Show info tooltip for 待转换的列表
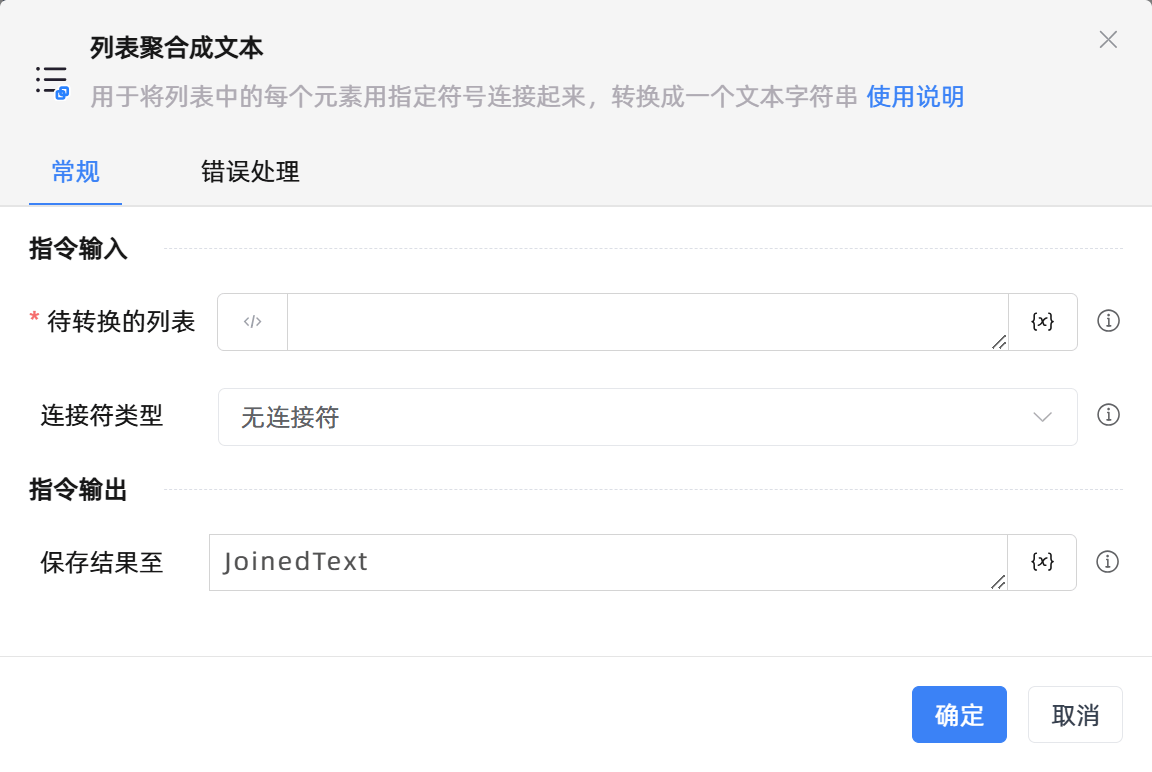The image size is (1152, 772). point(1108,321)
